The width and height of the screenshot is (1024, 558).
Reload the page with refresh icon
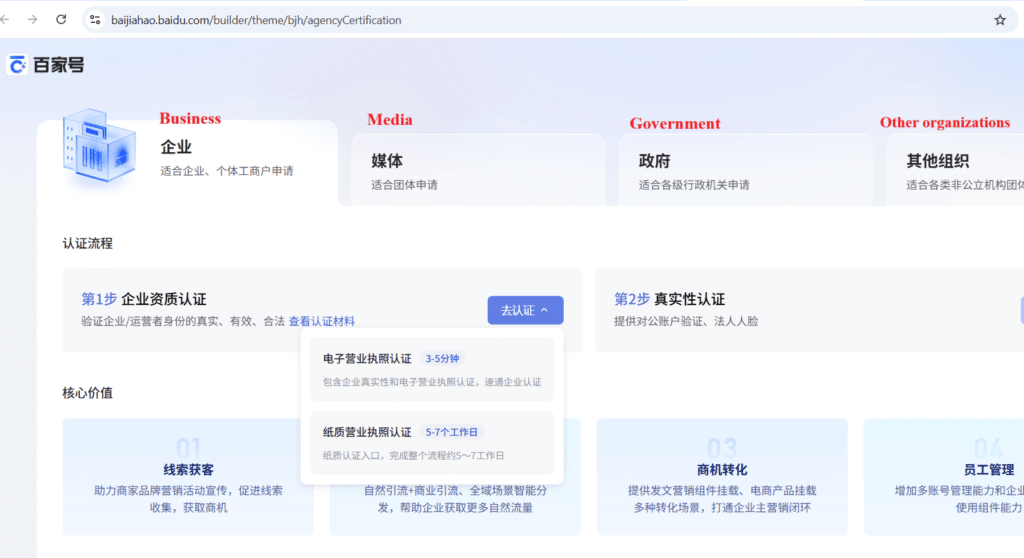(61, 20)
